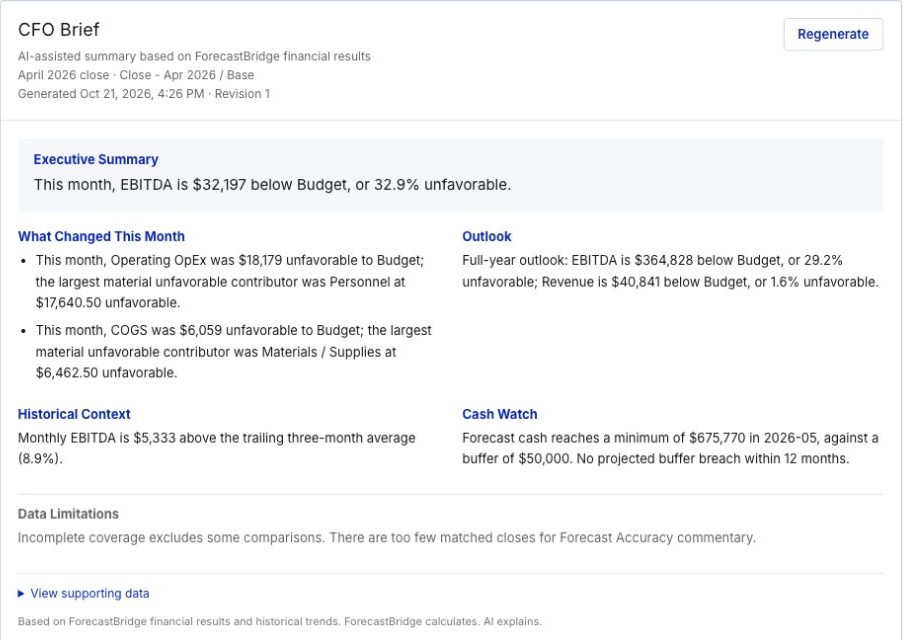The height and width of the screenshot is (640, 903).
Task: Select the Forecast cash minimum $675,770 paragraph
Action: pyautogui.click(x=670, y=448)
